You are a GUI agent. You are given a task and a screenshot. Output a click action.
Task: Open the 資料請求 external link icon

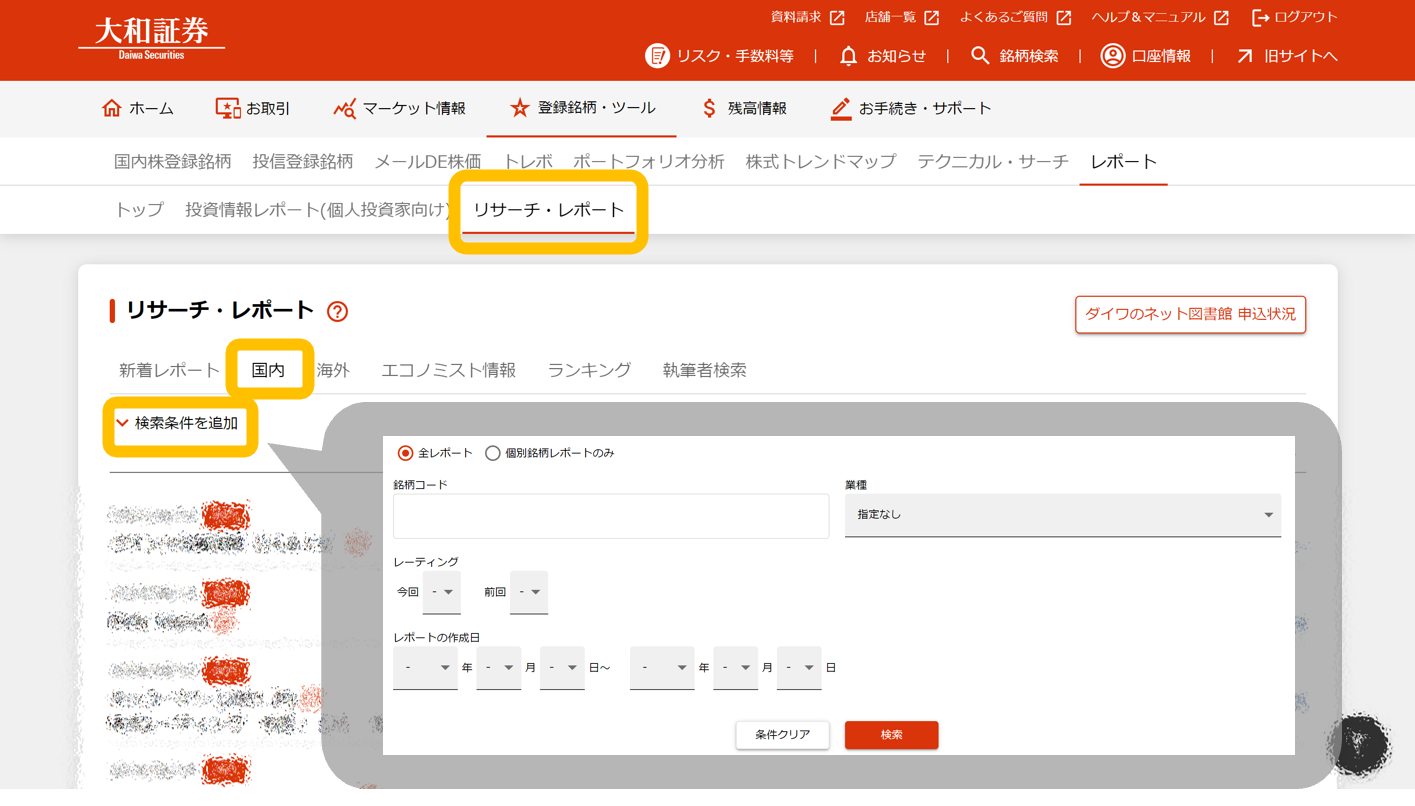tap(837, 18)
